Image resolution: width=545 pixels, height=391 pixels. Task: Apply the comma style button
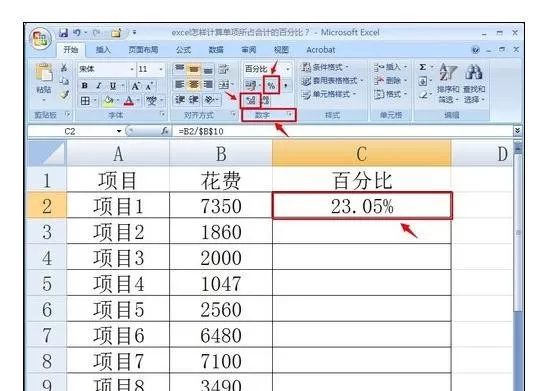click(x=286, y=85)
